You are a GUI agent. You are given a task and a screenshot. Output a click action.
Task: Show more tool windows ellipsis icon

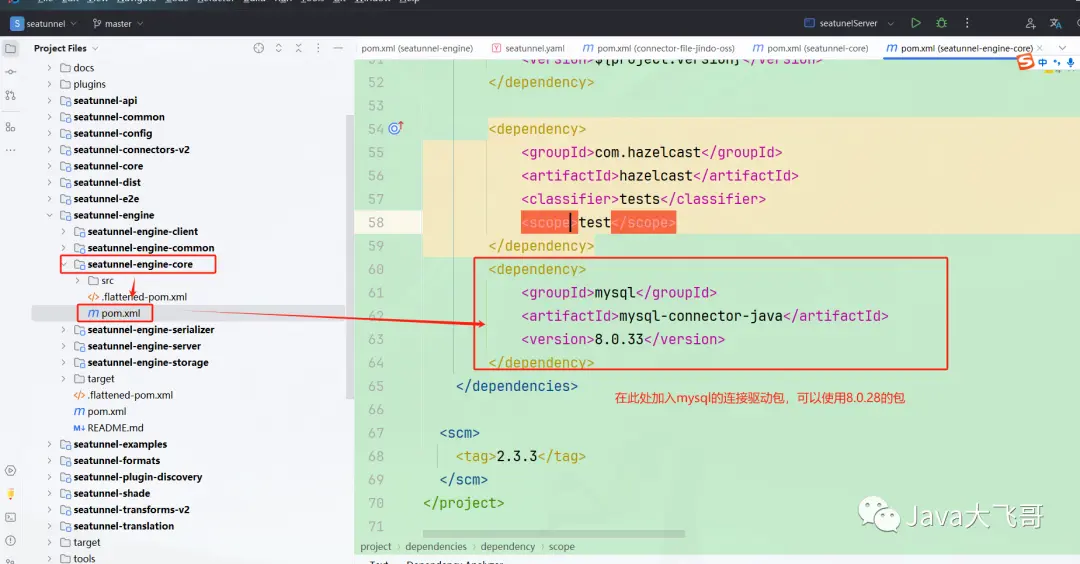pyautogui.click(x=10, y=149)
